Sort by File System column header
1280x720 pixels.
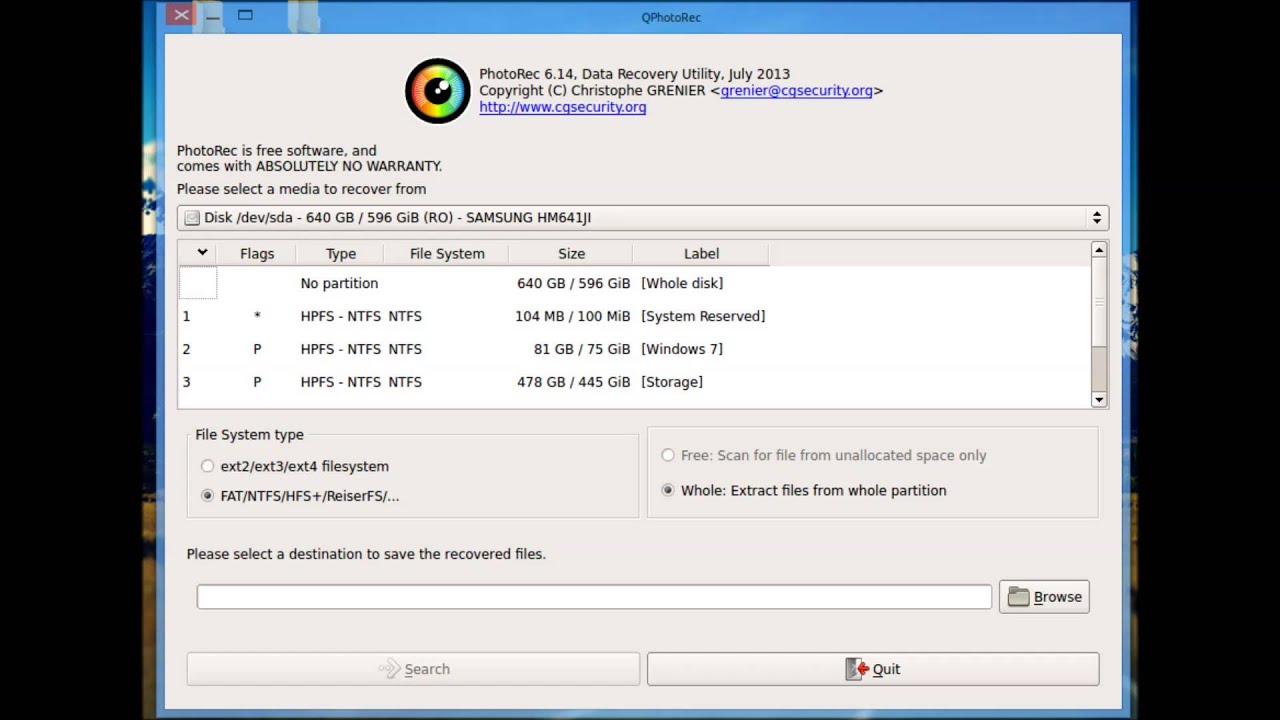tap(447, 253)
